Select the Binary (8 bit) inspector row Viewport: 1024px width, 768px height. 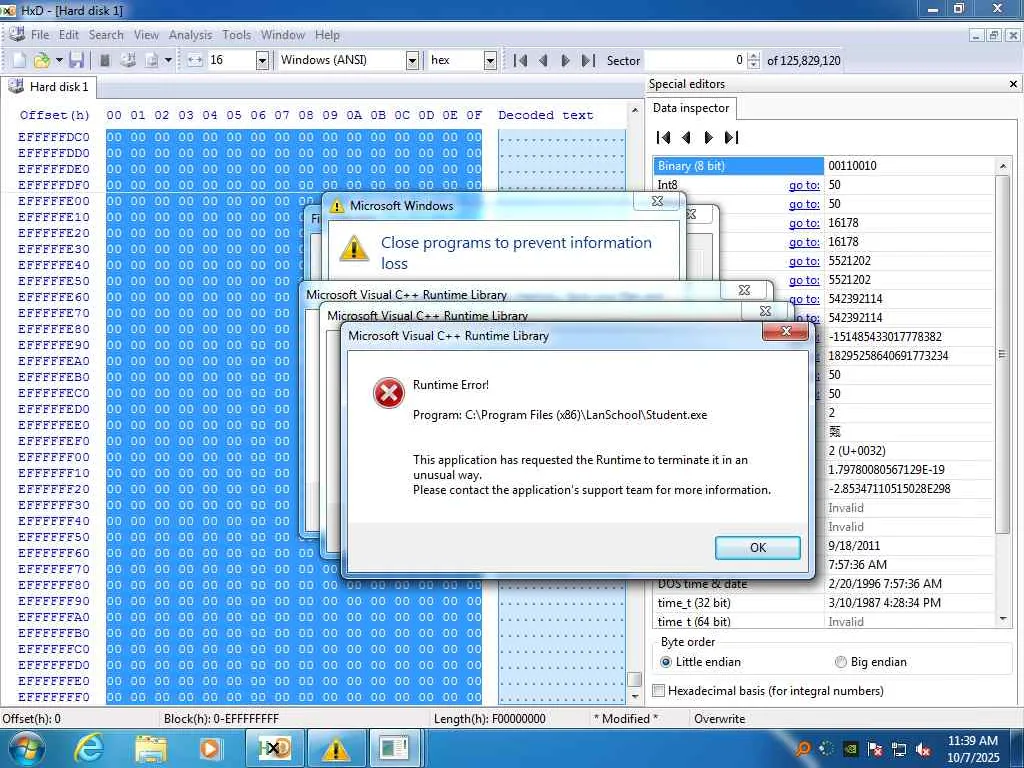click(x=738, y=166)
